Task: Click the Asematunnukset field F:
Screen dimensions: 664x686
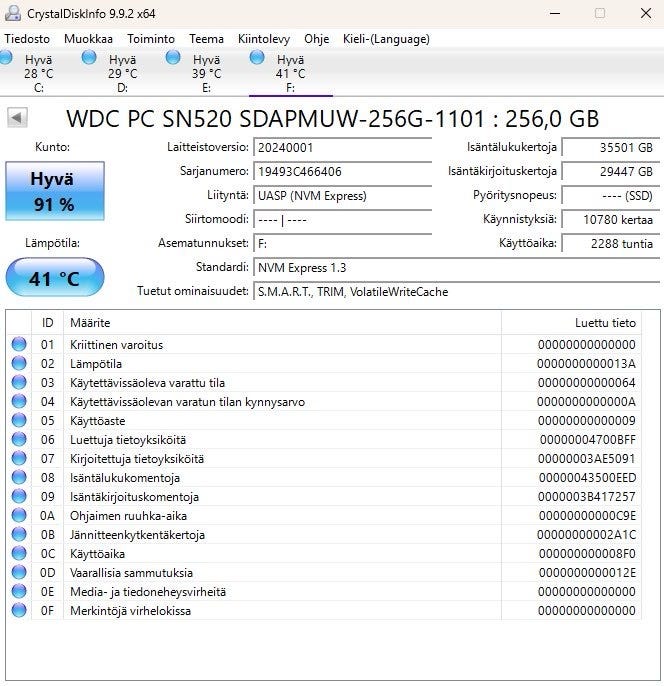Action: tap(342, 244)
